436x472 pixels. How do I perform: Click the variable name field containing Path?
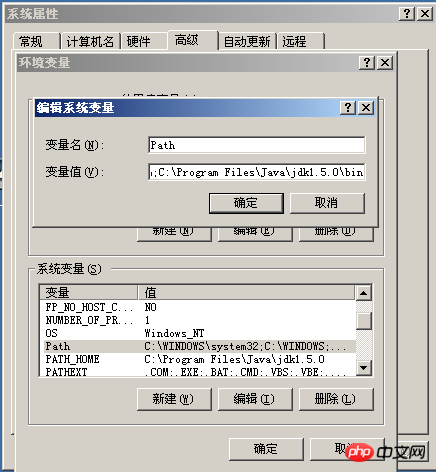(x=257, y=145)
